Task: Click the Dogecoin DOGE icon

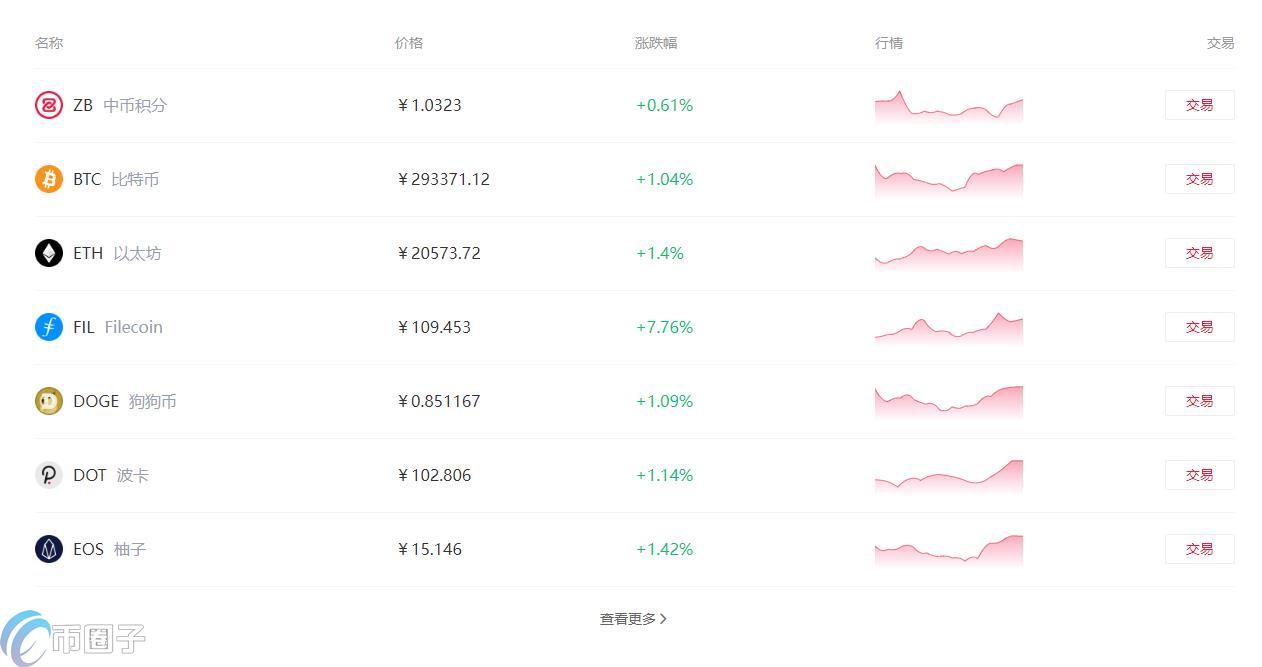Action: pyautogui.click(x=49, y=401)
